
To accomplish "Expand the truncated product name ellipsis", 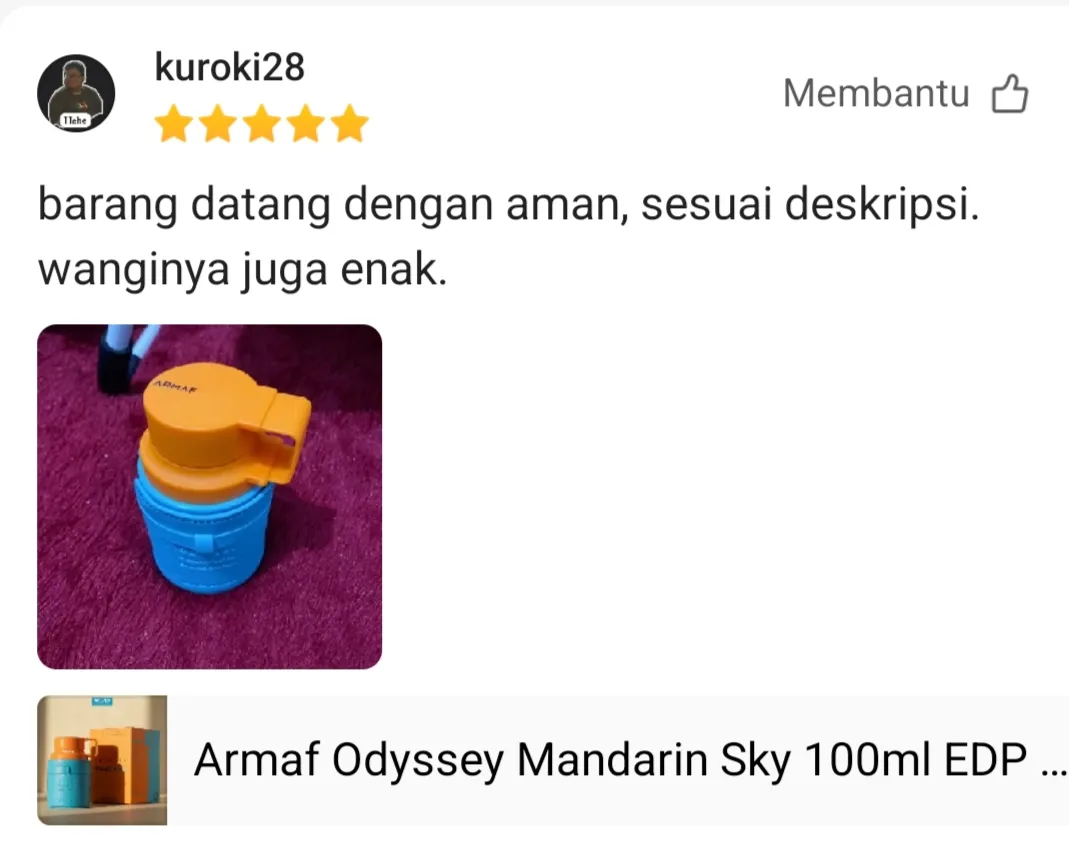I will pyautogui.click(x=1055, y=770).
